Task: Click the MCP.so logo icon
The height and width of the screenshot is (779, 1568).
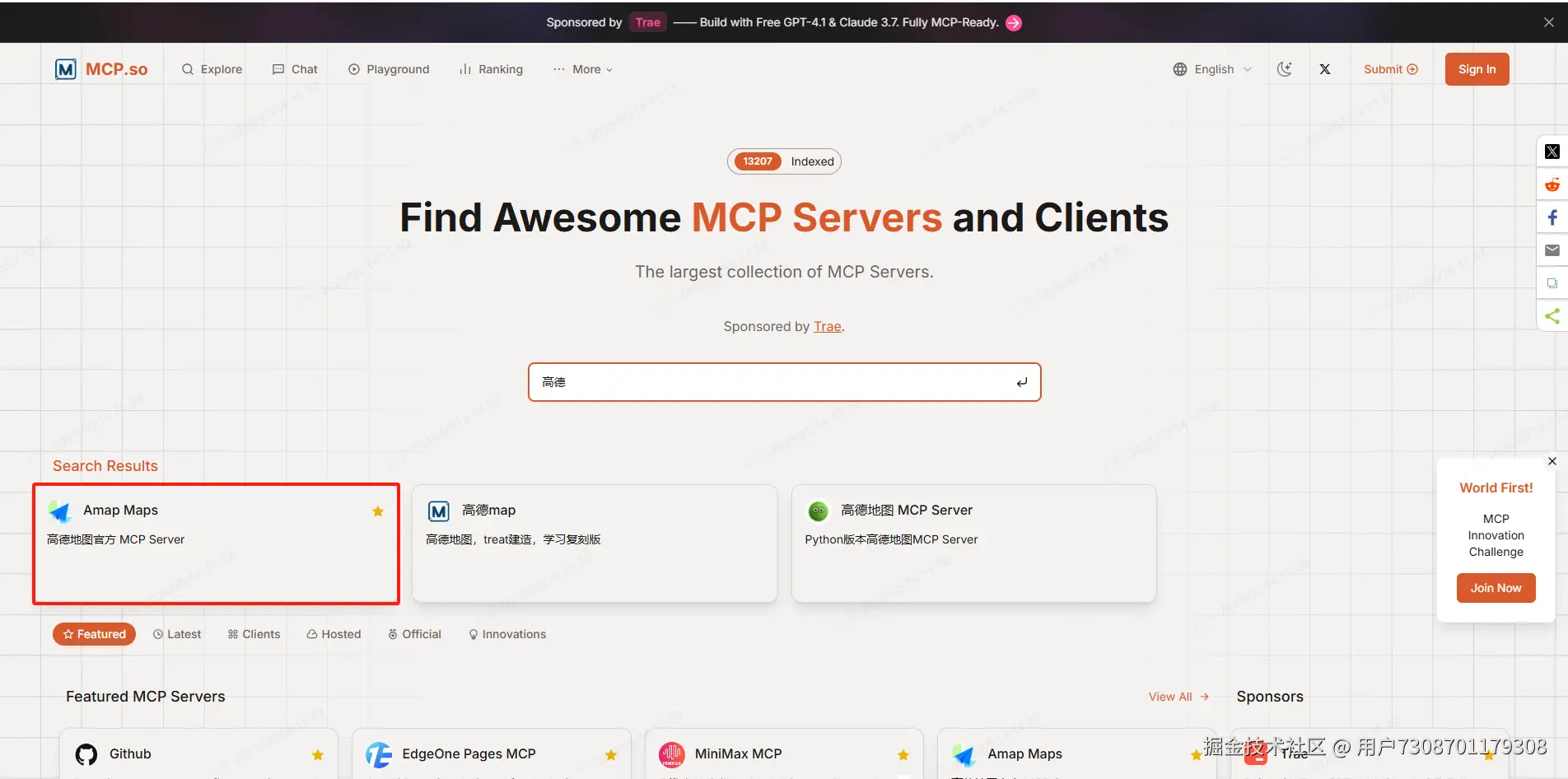Action: click(66, 69)
